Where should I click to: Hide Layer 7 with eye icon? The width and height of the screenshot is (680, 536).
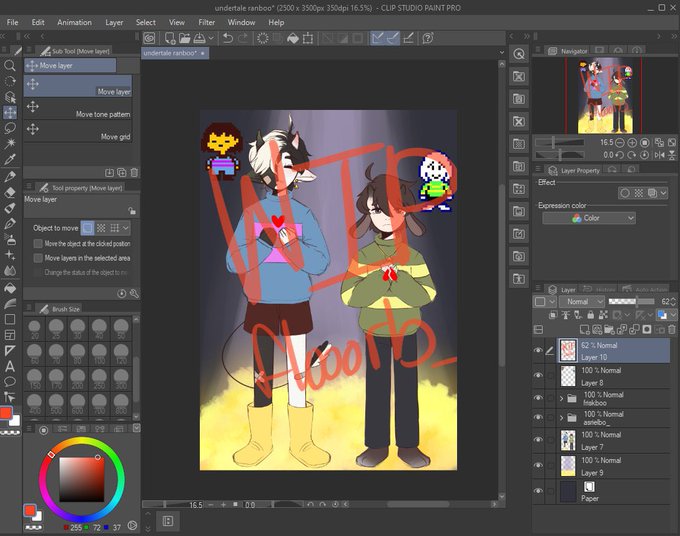538,439
